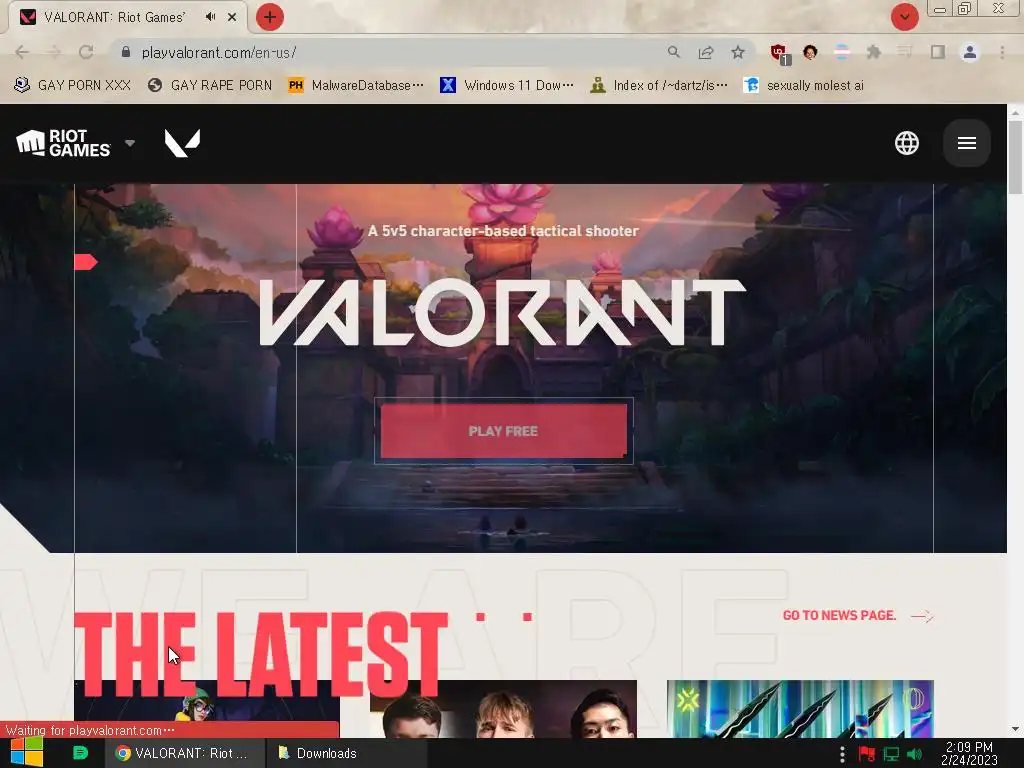Switch to the VALORANT Chrome taskbar item
This screenshot has height=768, width=1024.
click(185, 753)
